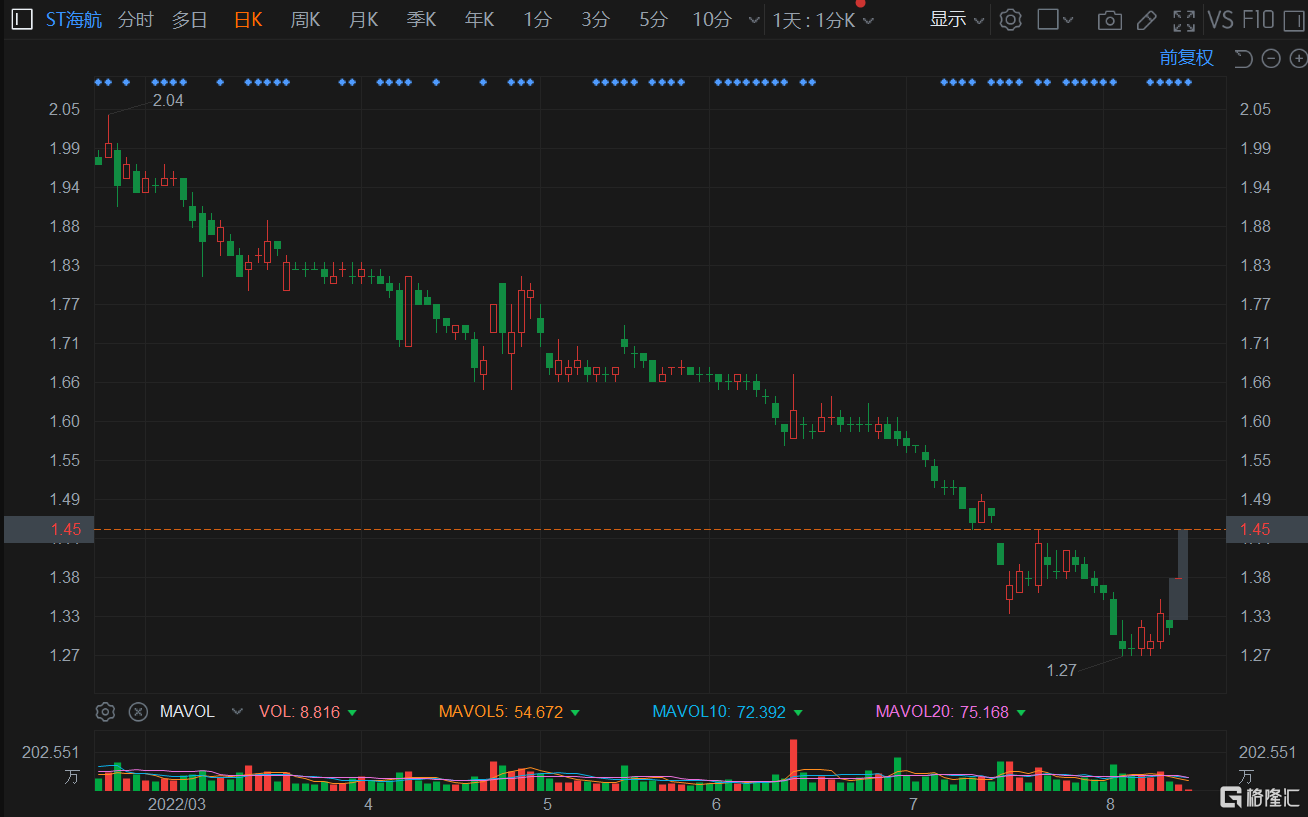
Task: Click the ST海航 stock name
Action: (73, 19)
